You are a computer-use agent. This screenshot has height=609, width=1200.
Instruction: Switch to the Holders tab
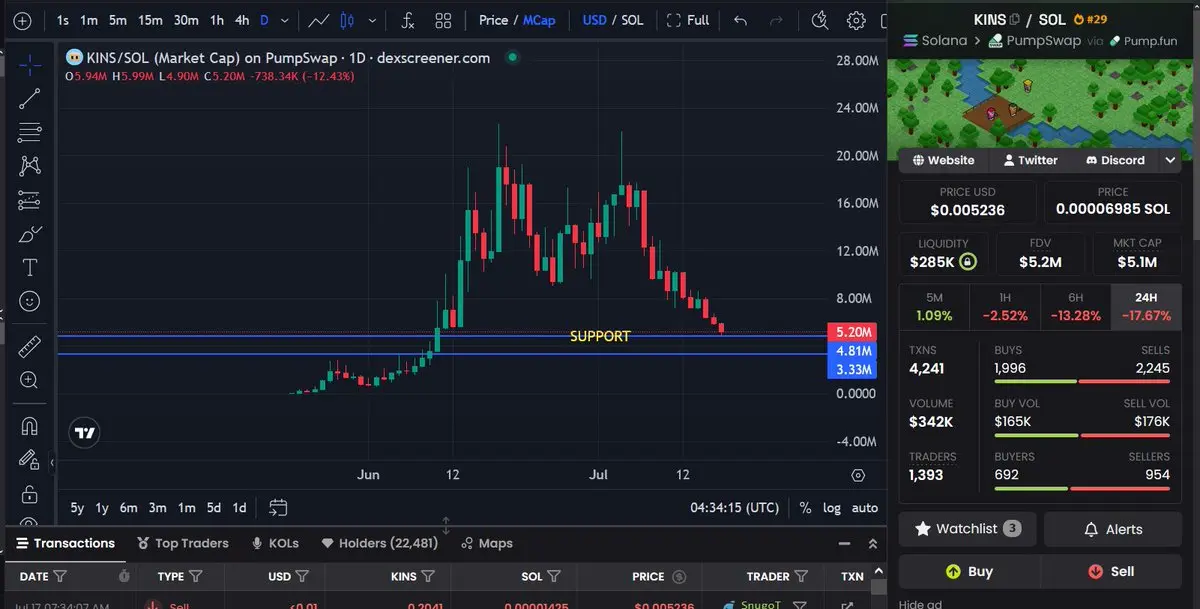[379, 543]
